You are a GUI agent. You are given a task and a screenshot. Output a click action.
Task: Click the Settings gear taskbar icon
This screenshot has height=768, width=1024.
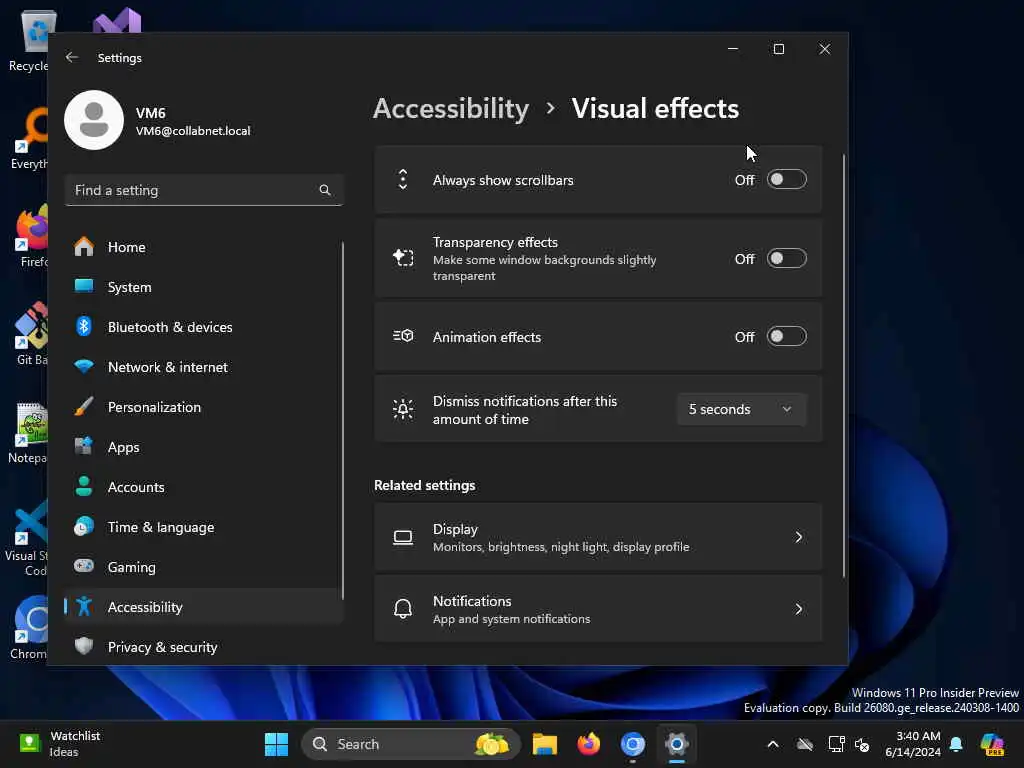pyautogui.click(x=677, y=744)
